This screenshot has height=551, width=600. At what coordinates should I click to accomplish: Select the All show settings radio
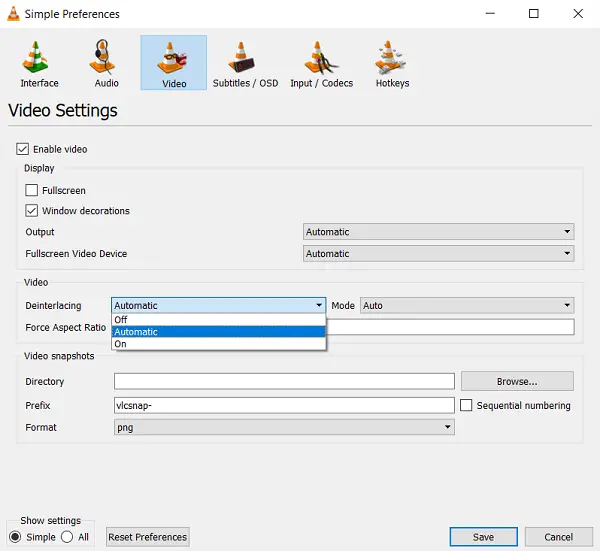(67, 537)
